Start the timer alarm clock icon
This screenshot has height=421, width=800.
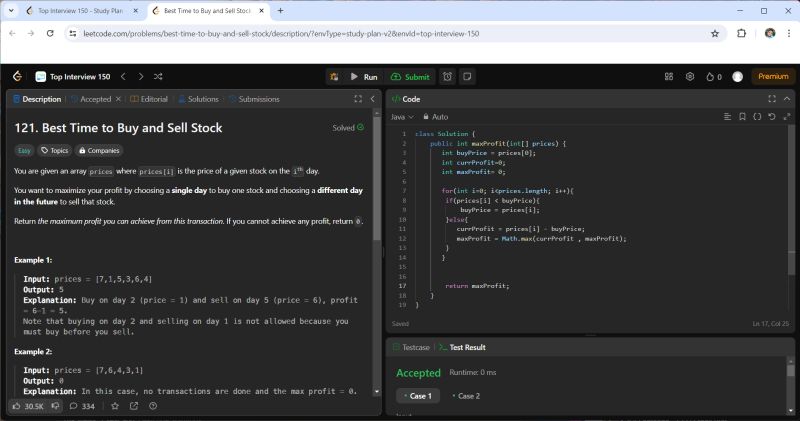(x=447, y=77)
